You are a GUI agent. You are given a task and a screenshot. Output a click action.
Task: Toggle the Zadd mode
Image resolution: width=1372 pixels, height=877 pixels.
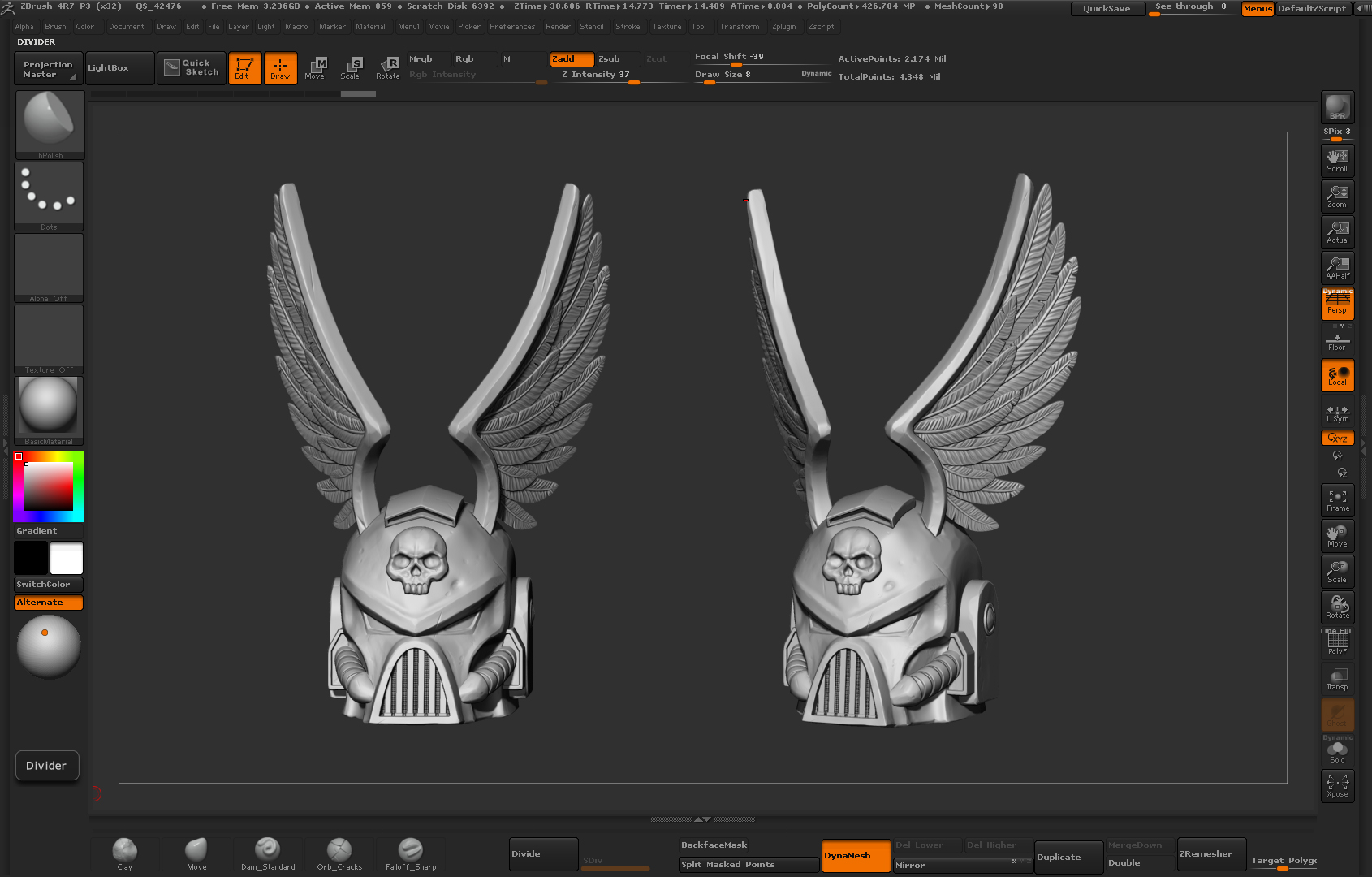pos(572,59)
